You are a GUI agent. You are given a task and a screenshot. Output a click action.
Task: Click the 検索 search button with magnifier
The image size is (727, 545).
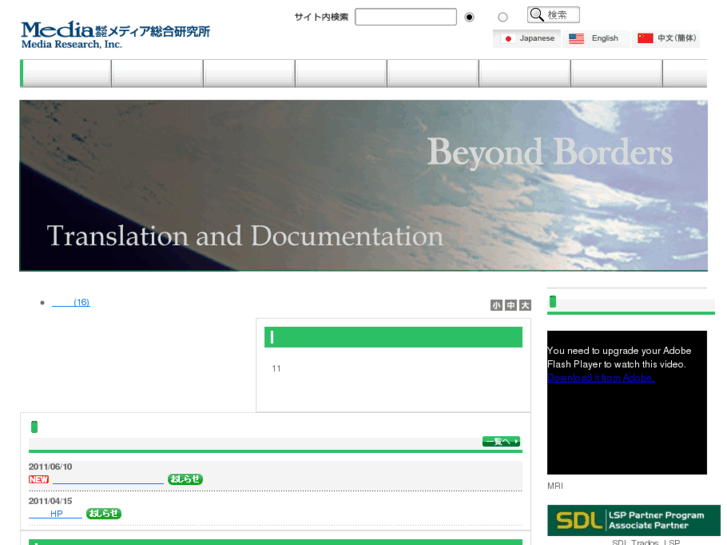553,15
